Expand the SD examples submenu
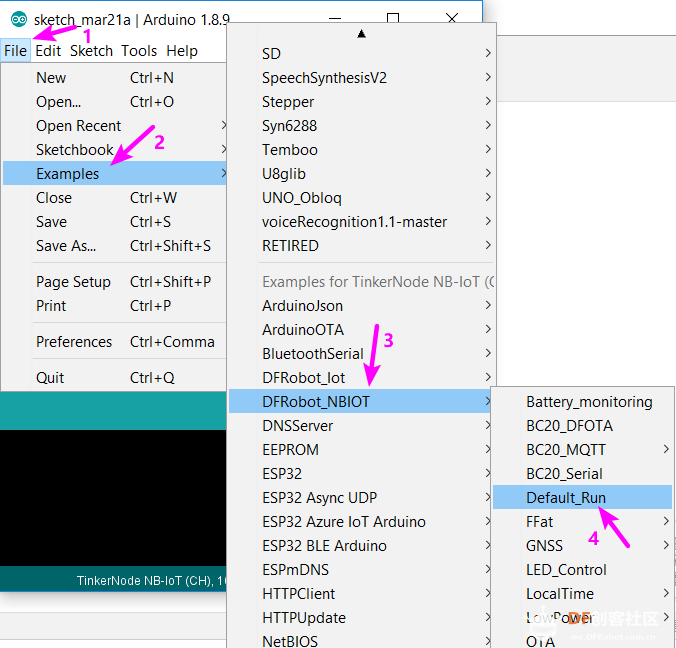This screenshot has height=648, width=676. pyautogui.click(x=361, y=54)
